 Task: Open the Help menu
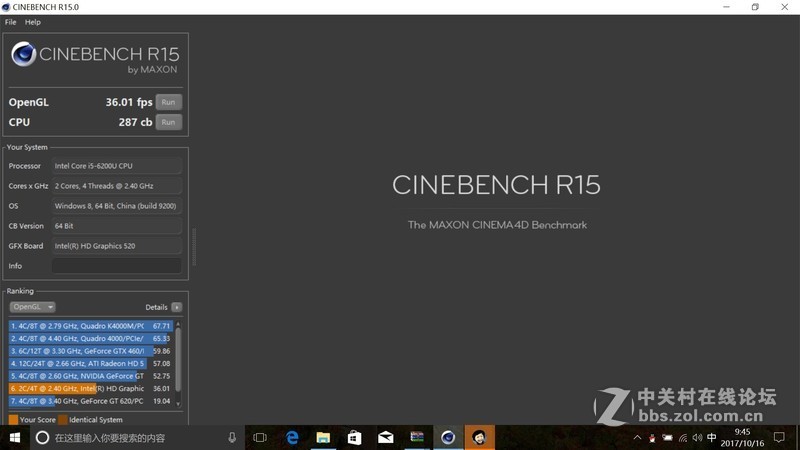(x=33, y=22)
